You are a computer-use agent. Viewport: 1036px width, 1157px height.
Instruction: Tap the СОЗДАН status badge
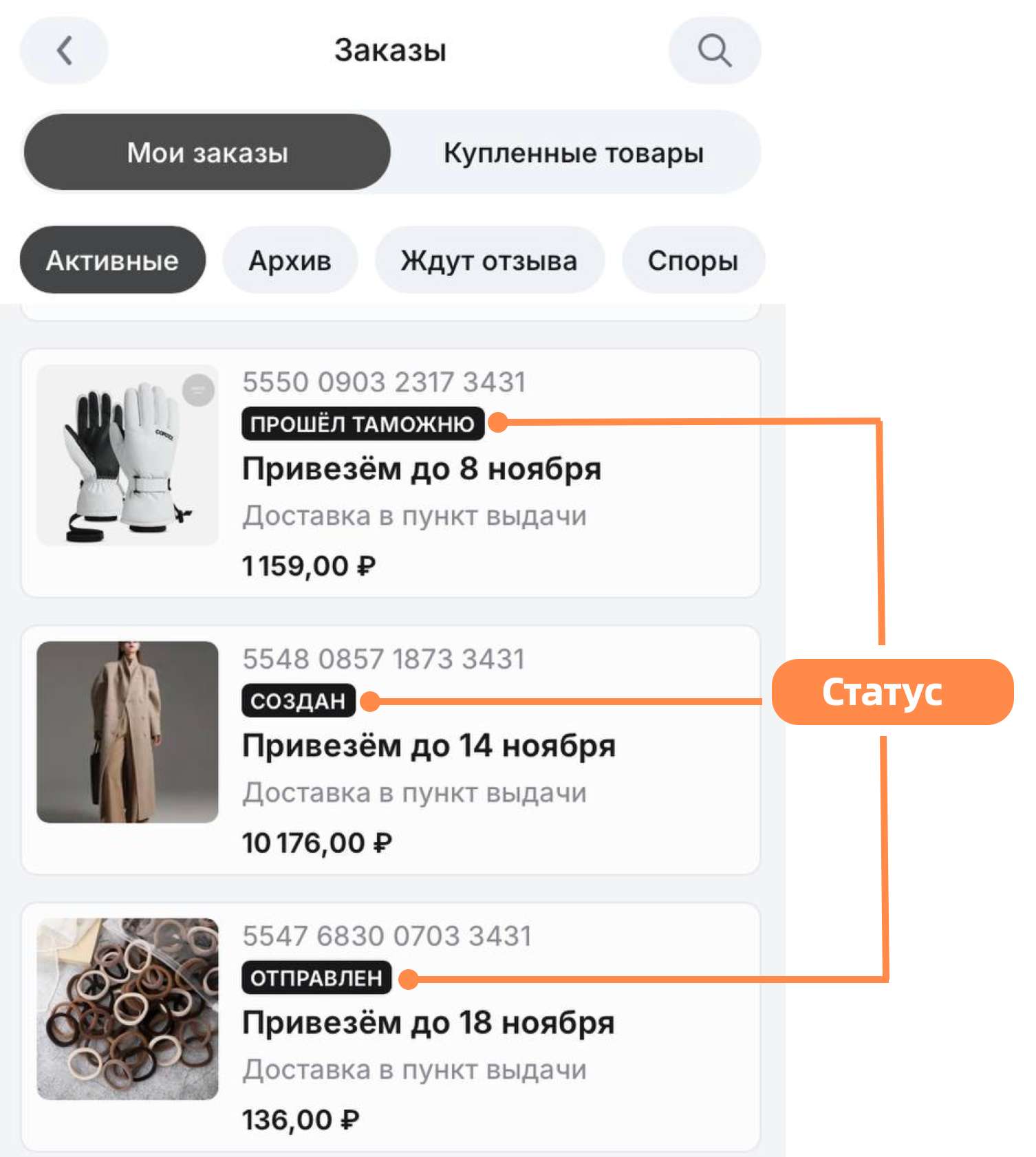(299, 700)
